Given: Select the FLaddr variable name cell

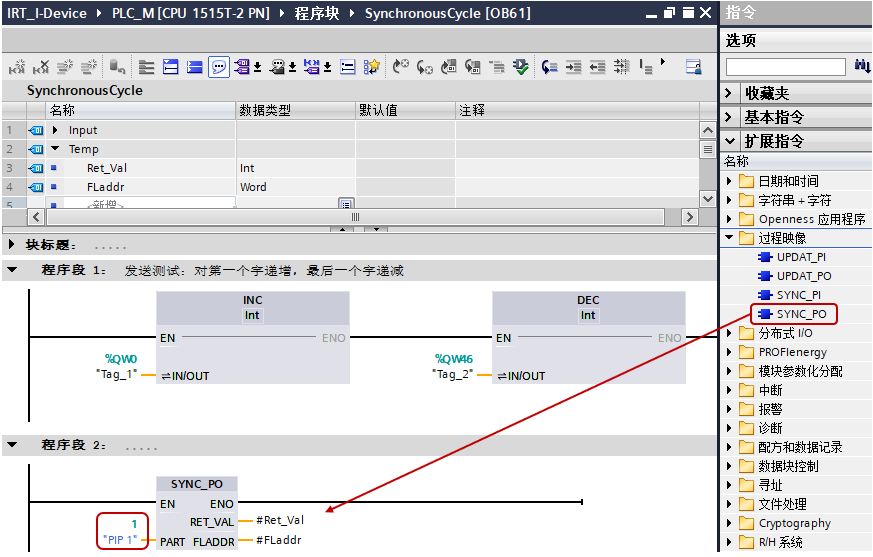Looking at the screenshot, I should 105,187.
